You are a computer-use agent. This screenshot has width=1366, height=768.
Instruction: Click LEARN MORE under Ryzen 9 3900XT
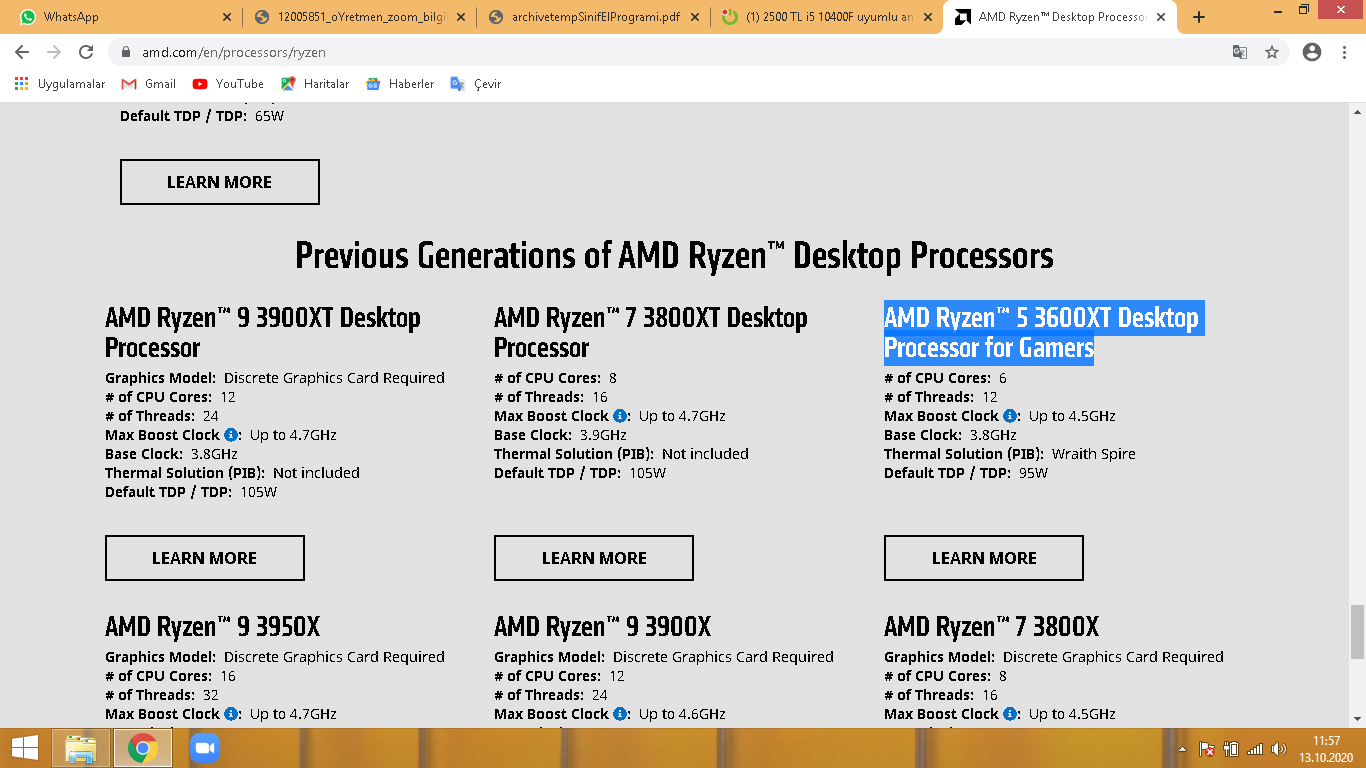point(205,558)
